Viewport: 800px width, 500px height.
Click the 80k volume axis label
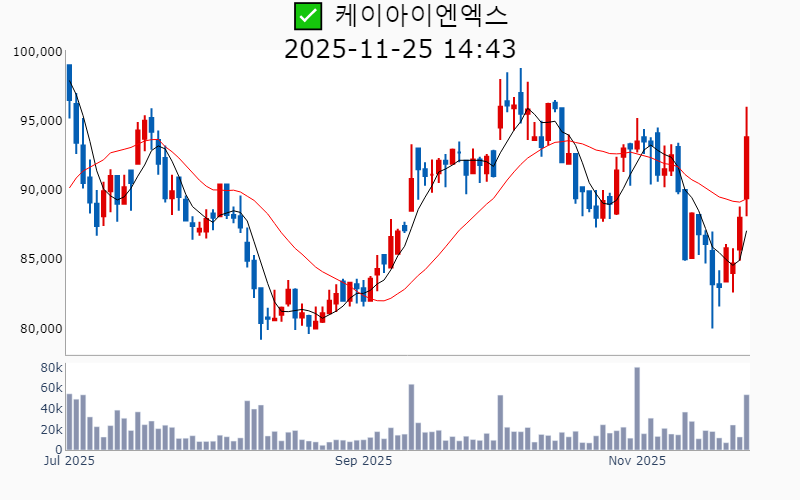[52, 368]
